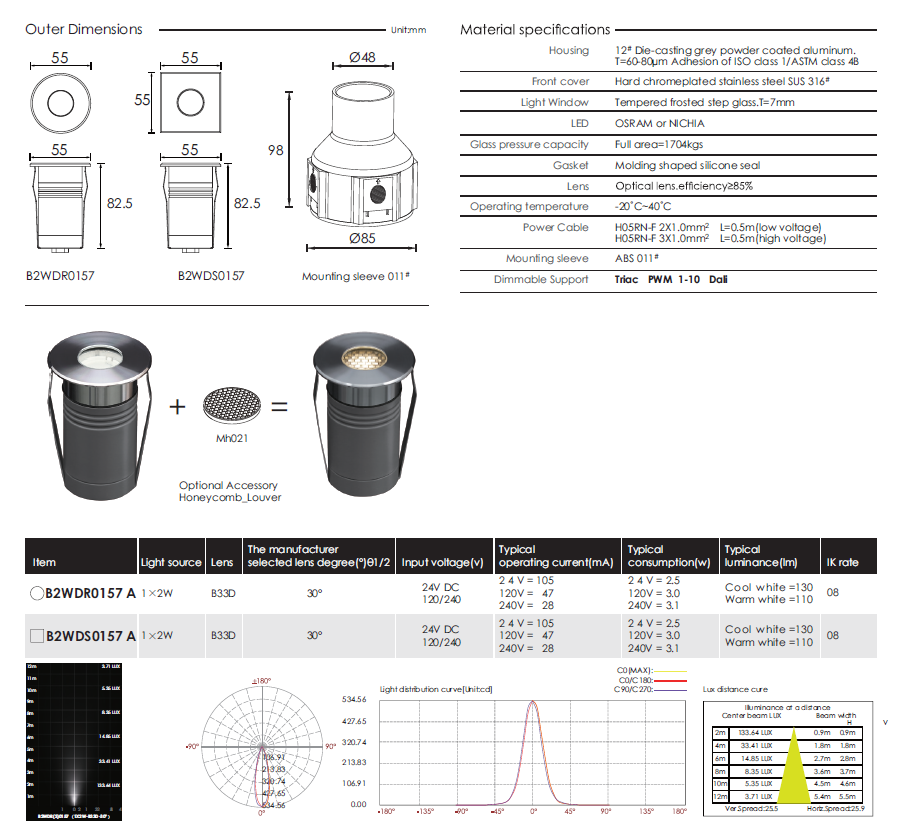The image size is (904, 823).
Task: Click the Optional Accessory Honeycomb_Louver caption
Action: coord(230,491)
